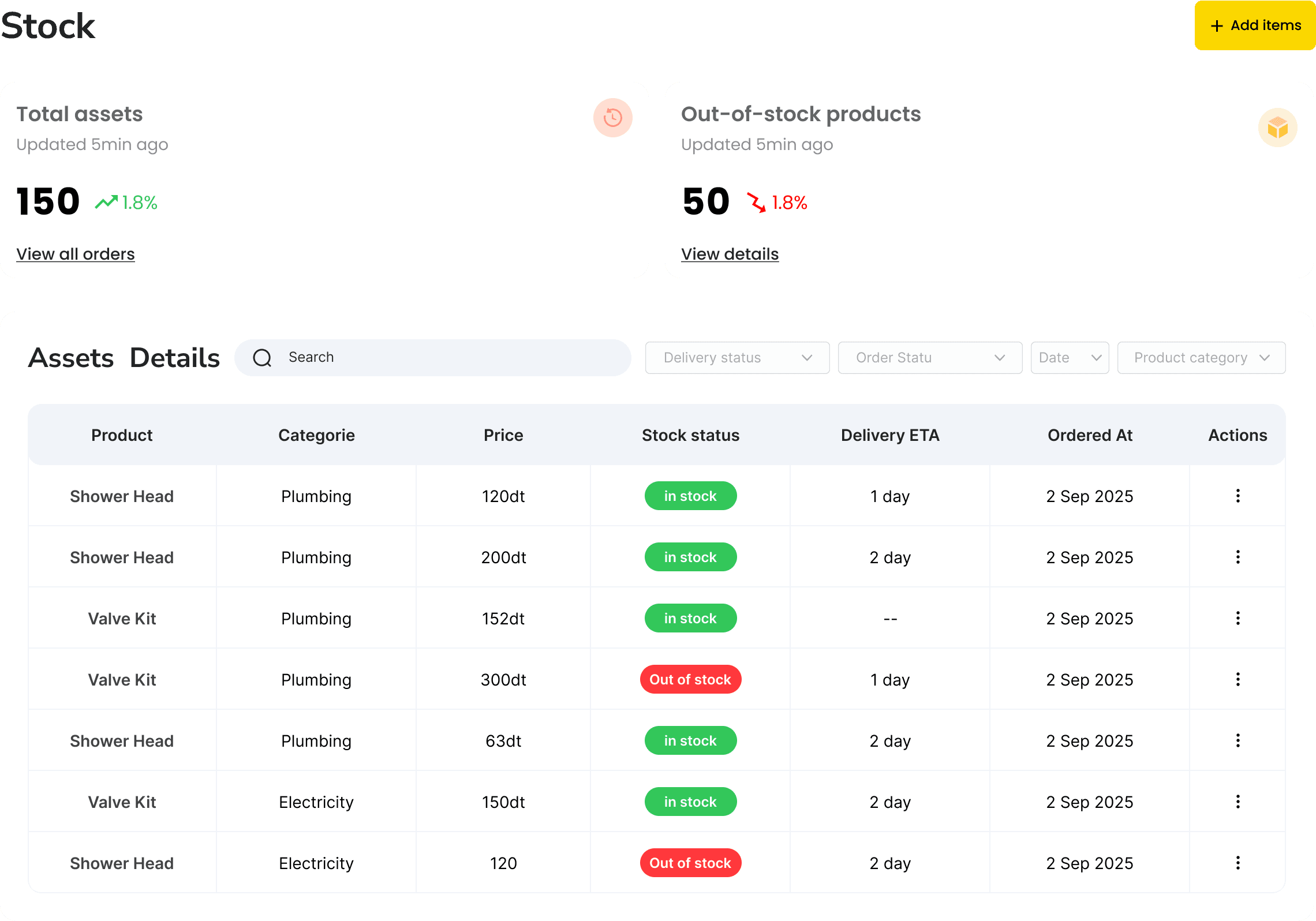This screenshot has height=921, width=1316.
Task: Expand the Order Statu dropdown
Action: click(x=930, y=358)
